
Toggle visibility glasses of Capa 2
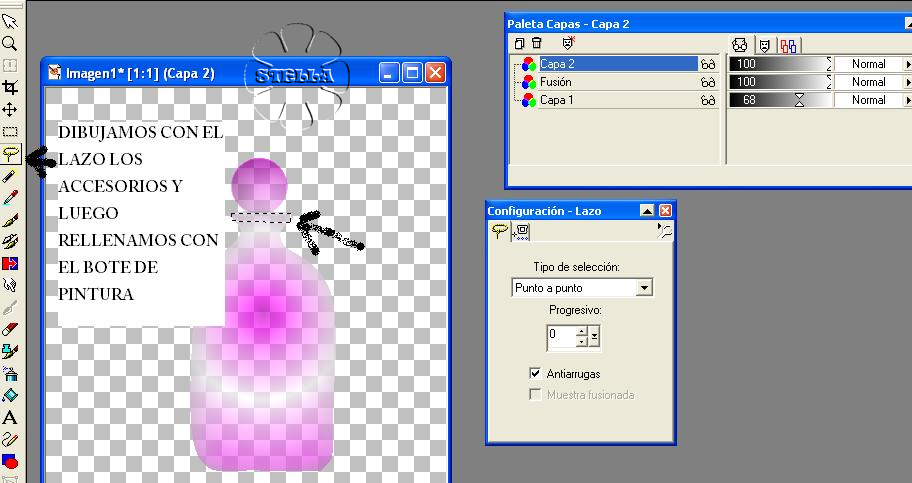pyautogui.click(x=708, y=65)
